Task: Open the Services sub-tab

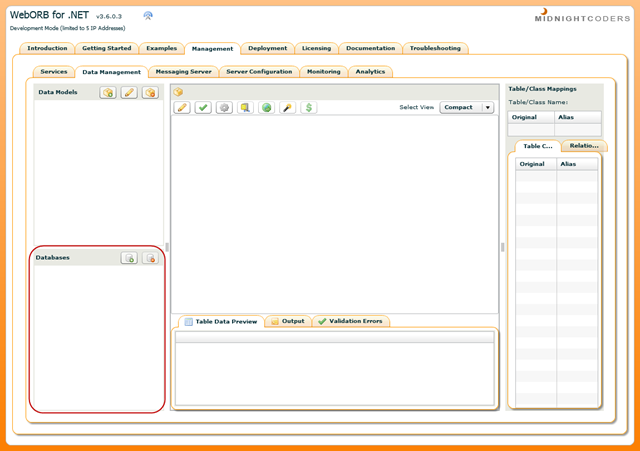Action: click(x=53, y=71)
